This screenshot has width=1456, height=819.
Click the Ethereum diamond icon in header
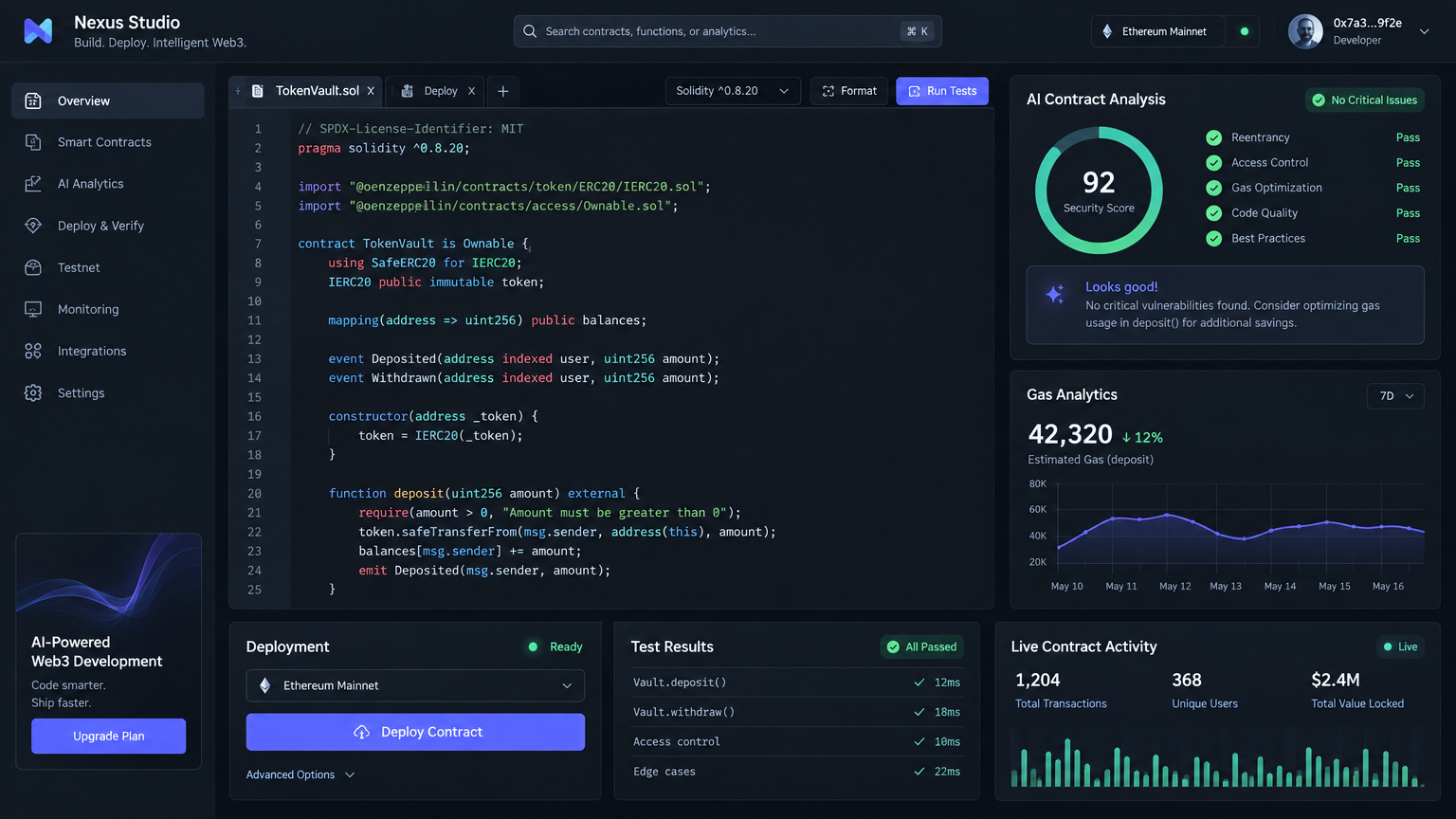pos(1107,31)
